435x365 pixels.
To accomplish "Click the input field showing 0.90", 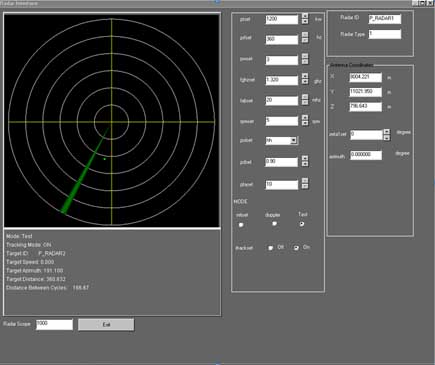I will [x=282, y=162].
